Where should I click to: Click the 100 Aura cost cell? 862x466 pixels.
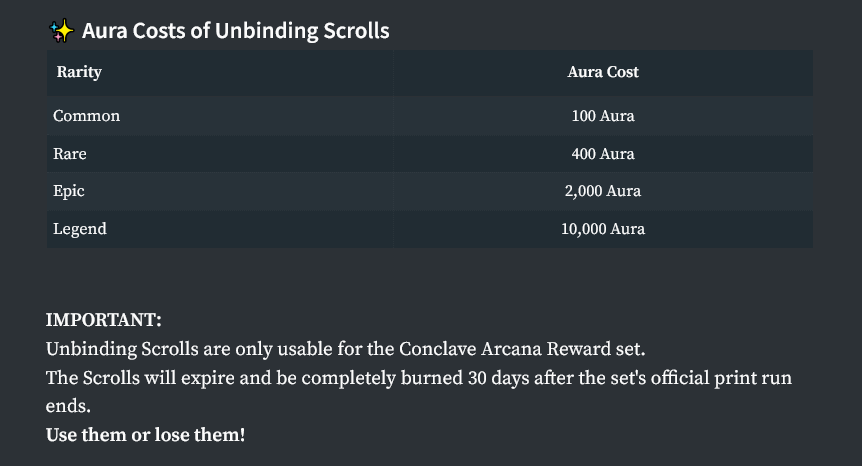[602, 116]
